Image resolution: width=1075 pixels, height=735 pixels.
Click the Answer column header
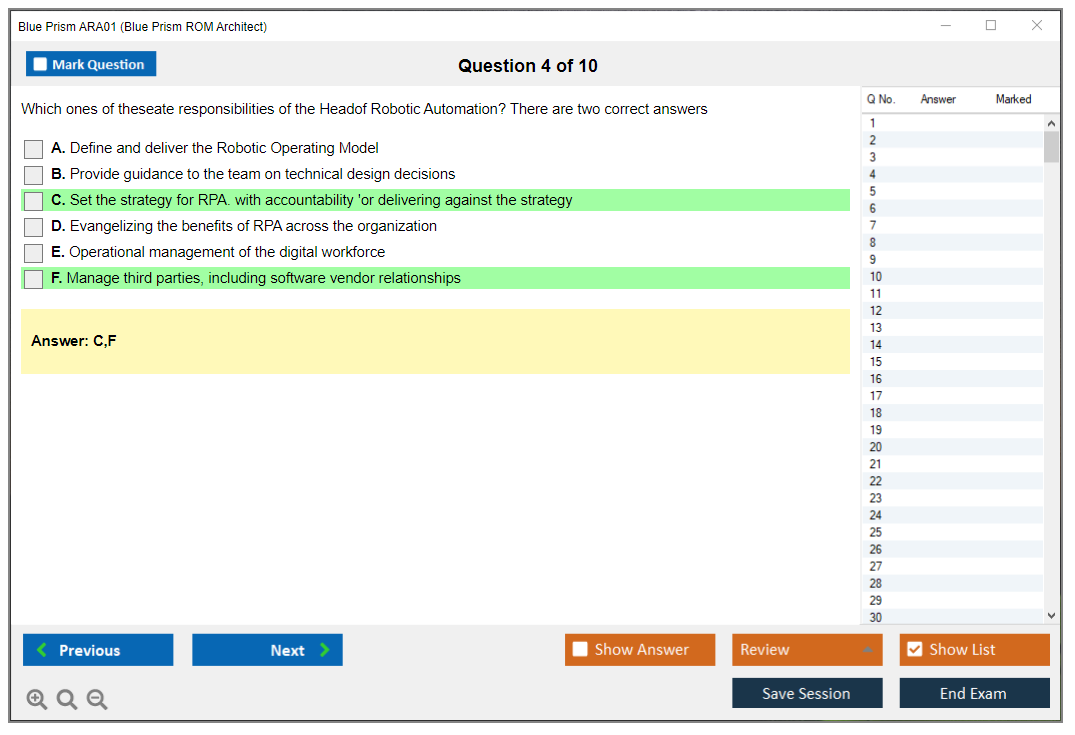point(938,99)
